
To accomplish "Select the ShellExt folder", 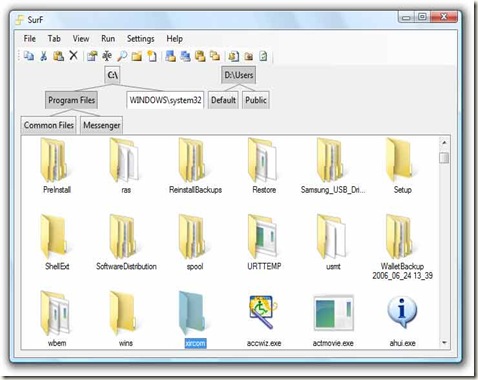I will coord(57,242).
